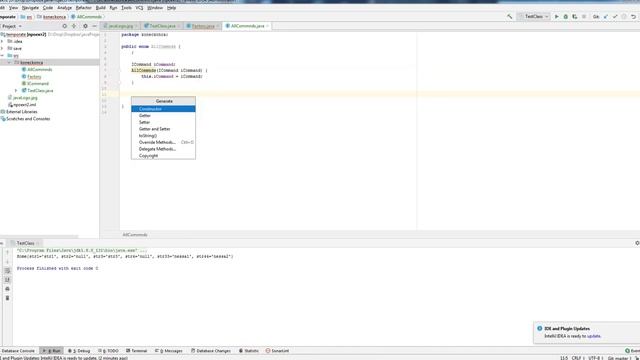Open the Git toolbar label
The height and width of the screenshot is (360, 640).
tap(596, 17)
